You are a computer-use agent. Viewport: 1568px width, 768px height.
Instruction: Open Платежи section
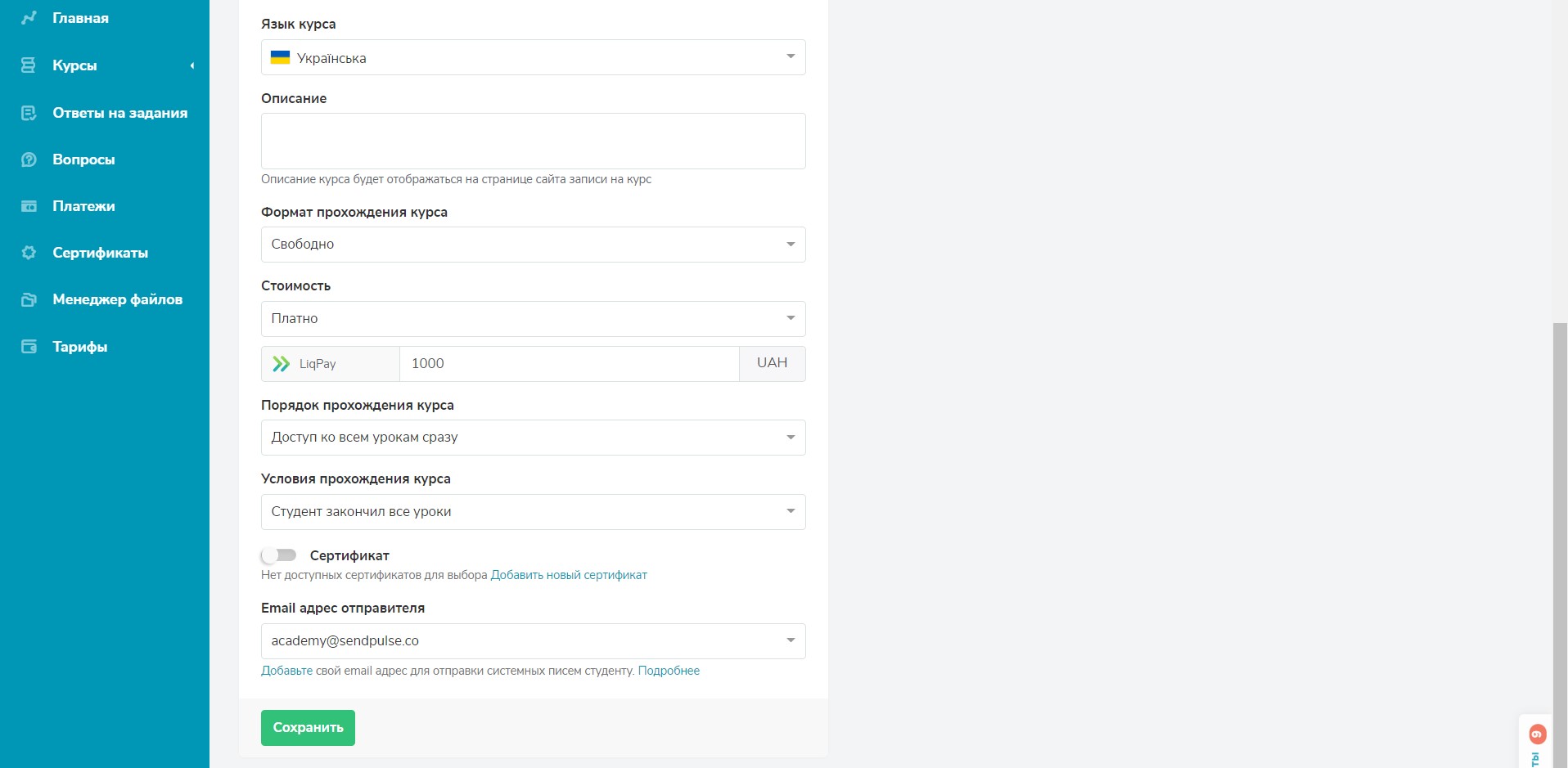[x=83, y=206]
